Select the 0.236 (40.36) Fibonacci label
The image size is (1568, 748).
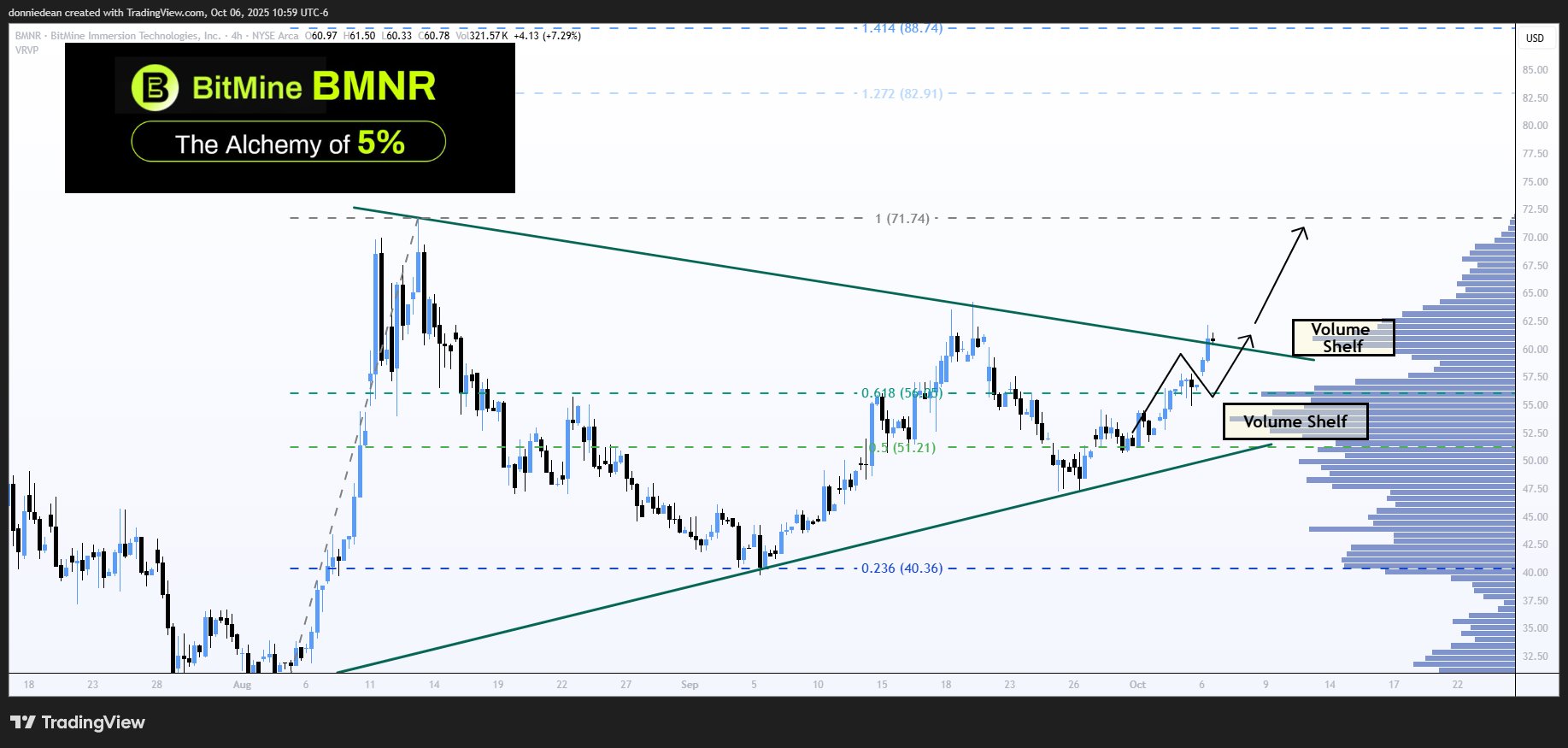click(901, 568)
